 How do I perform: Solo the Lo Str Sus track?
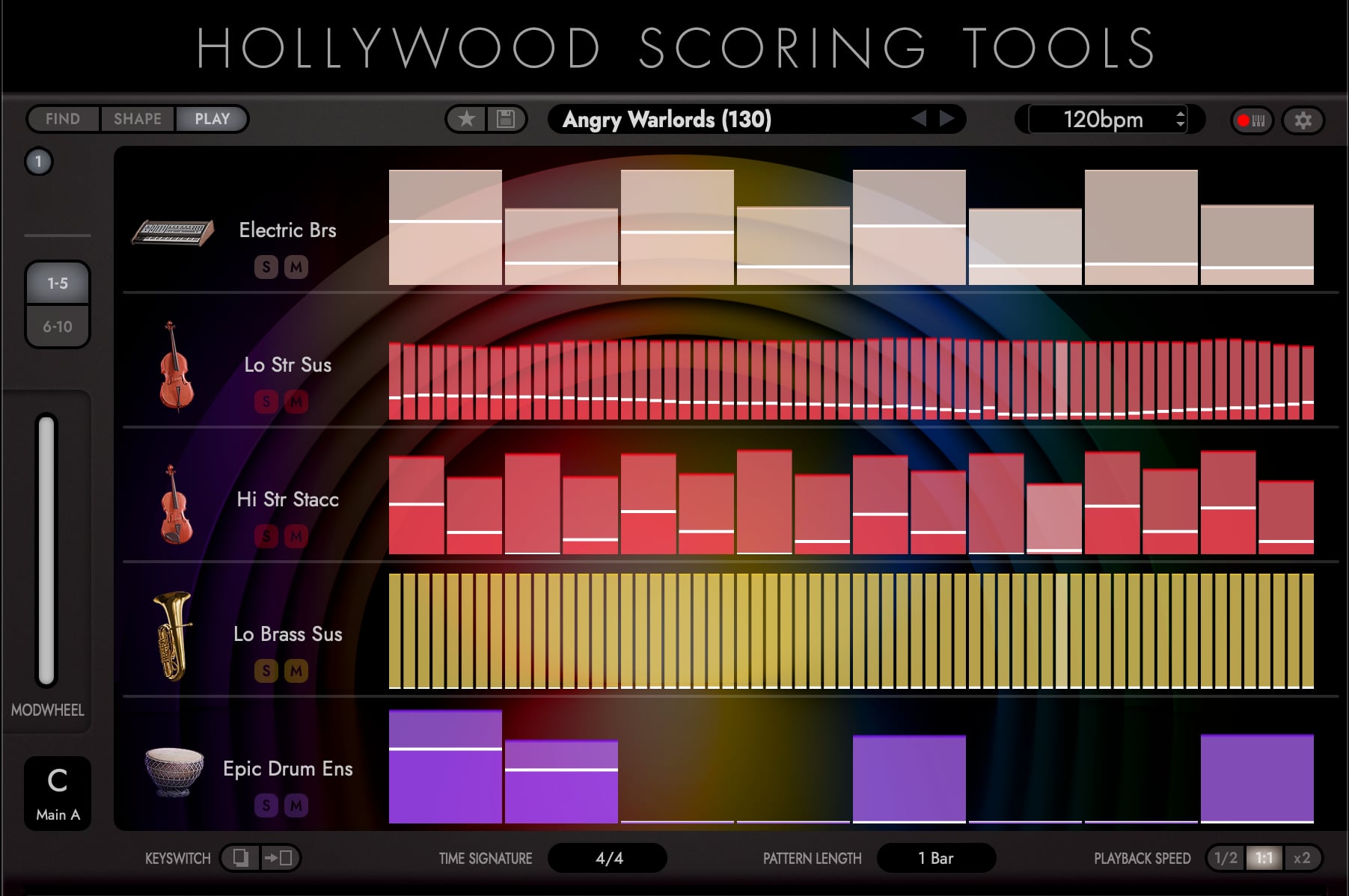click(266, 402)
